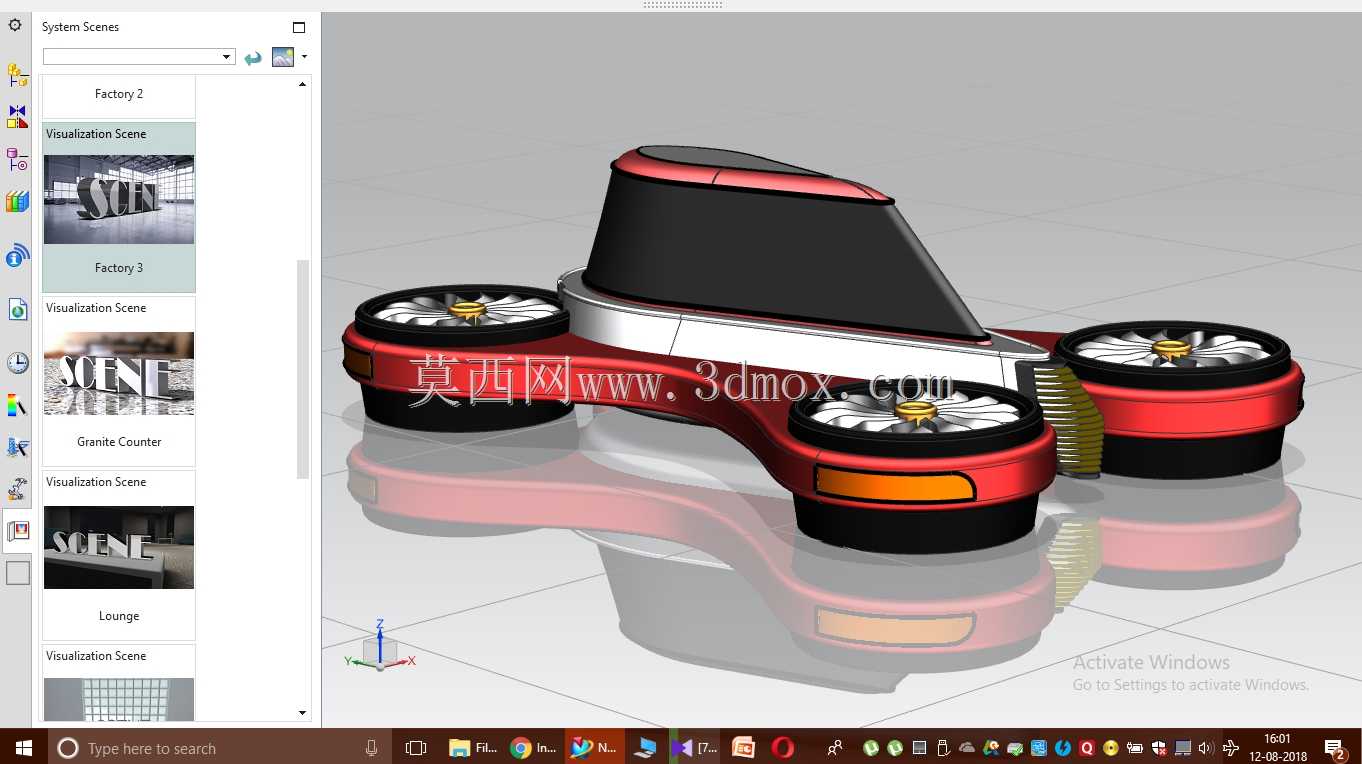Viewport: 1362px width, 764px height.
Task: Open File Explorer from the taskbar
Action: click(x=473, y=747)
